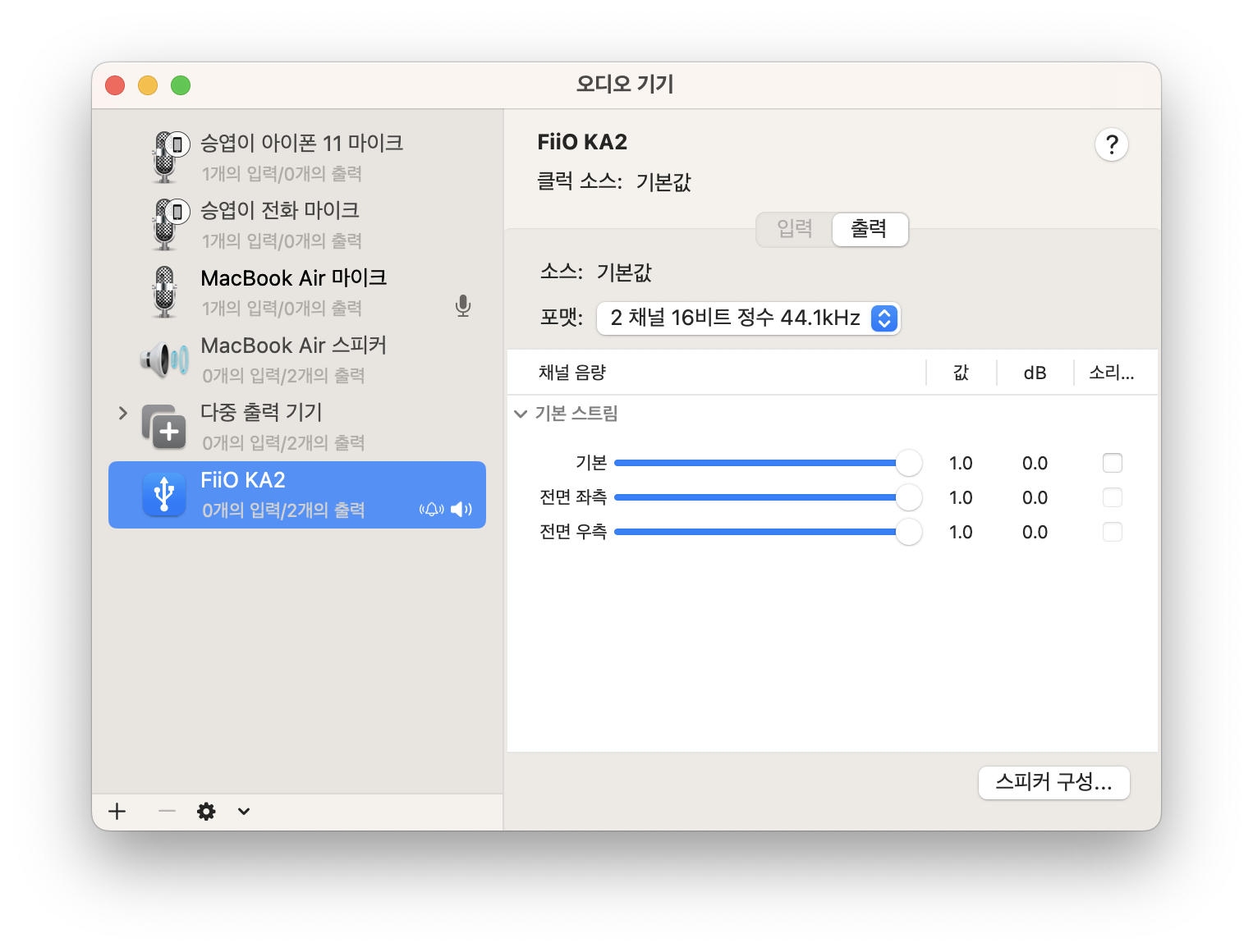1253x952 pixels.
Task: Click the MacBook Air 마이크 microphone icon
Action: click(165, 291)
